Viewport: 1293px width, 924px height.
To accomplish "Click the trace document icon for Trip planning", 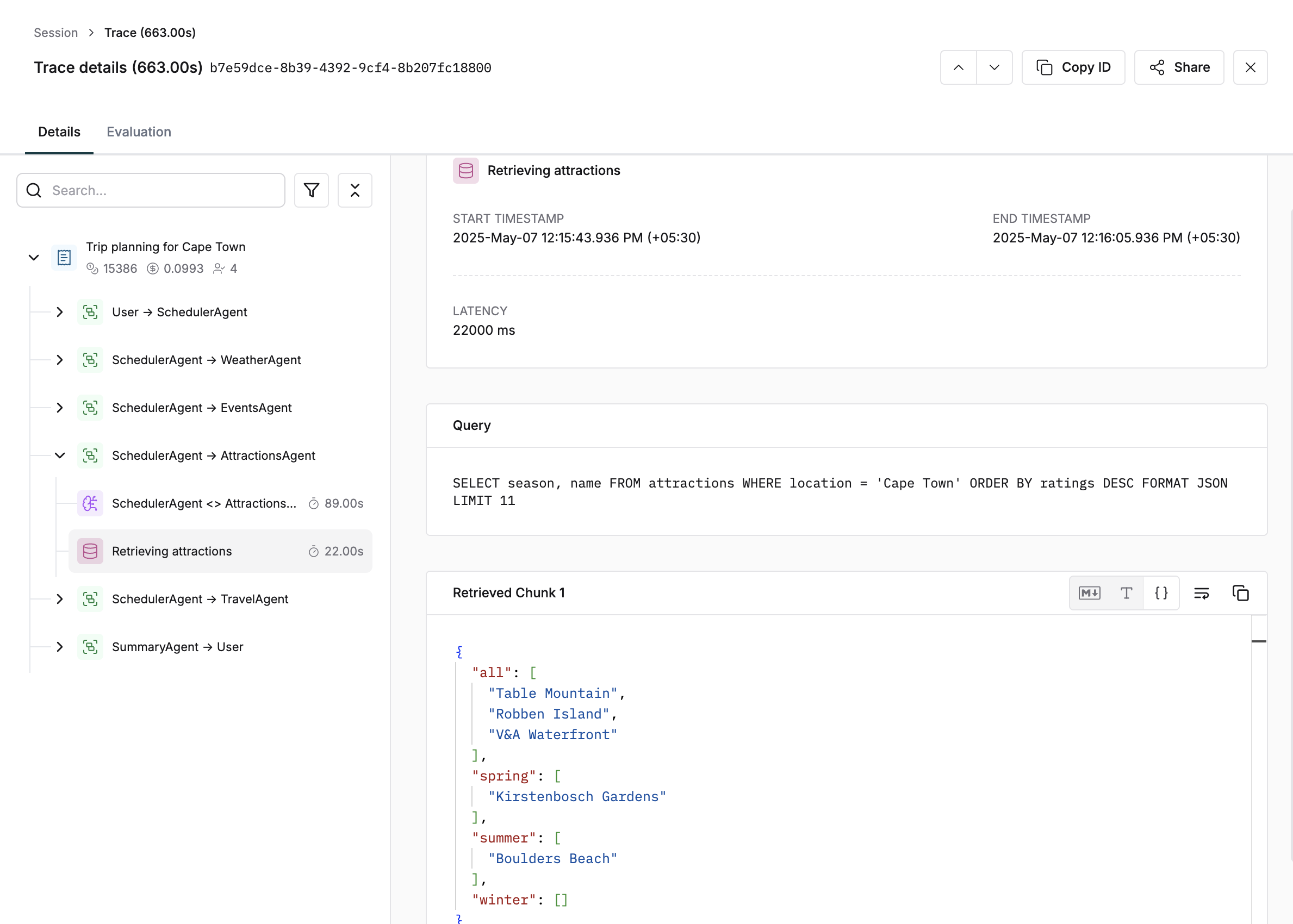I will [x=64, y=257].
